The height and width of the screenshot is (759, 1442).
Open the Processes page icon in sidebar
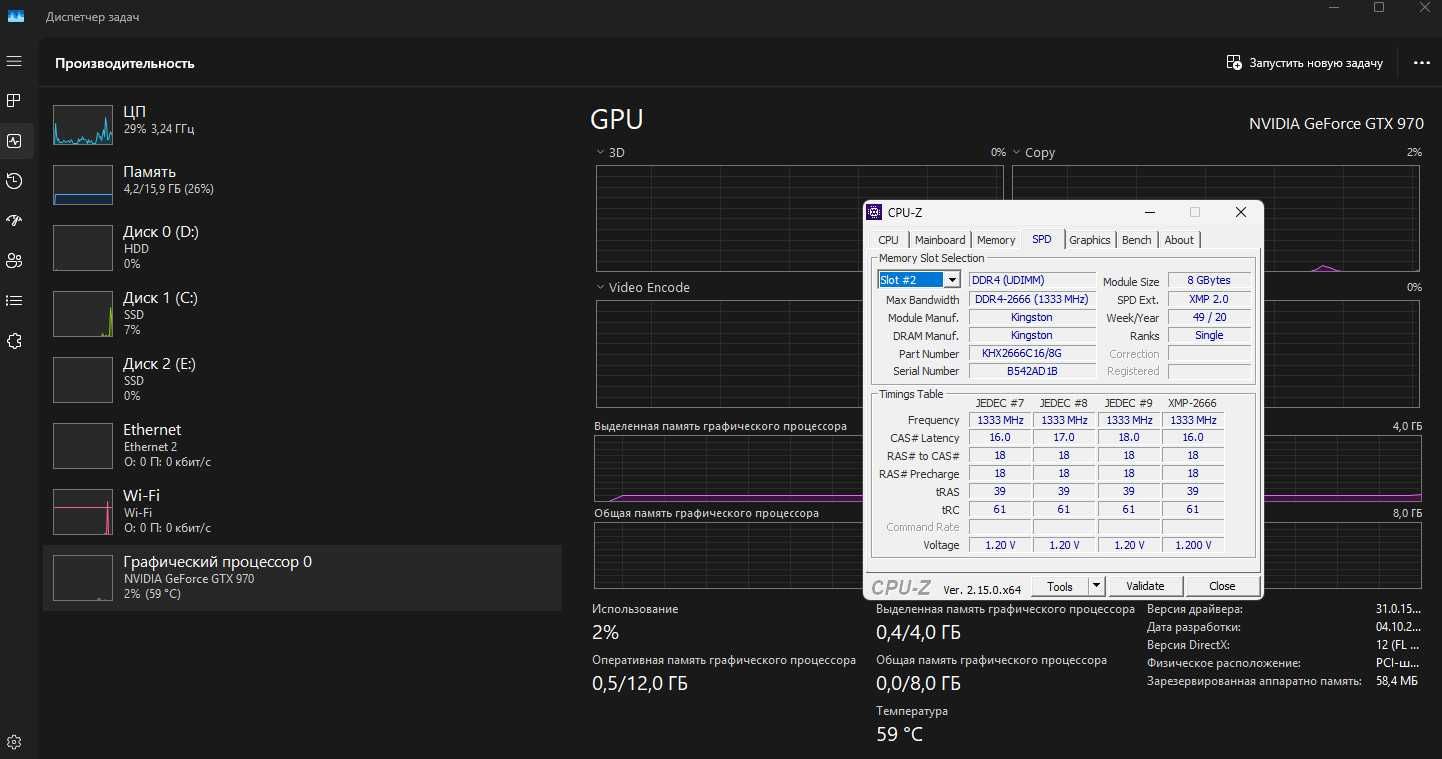[x=14, y=101]
